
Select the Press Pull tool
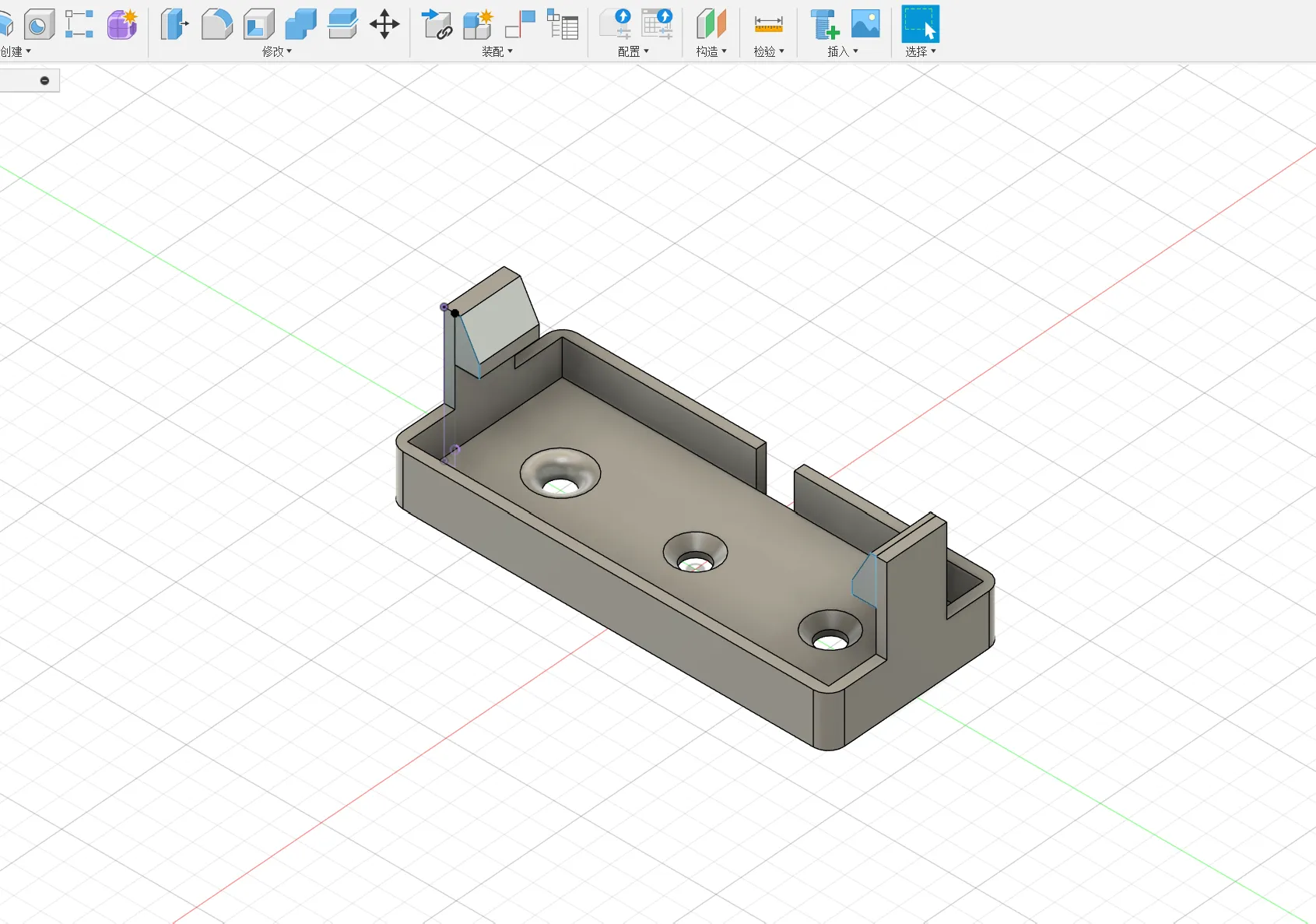coord(175,24)
